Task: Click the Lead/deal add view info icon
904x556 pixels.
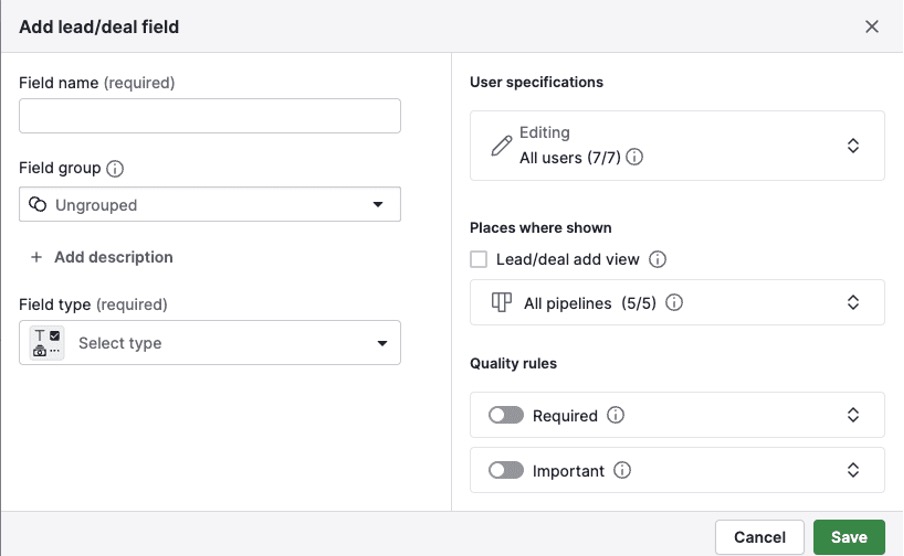Action: [658, 260]
